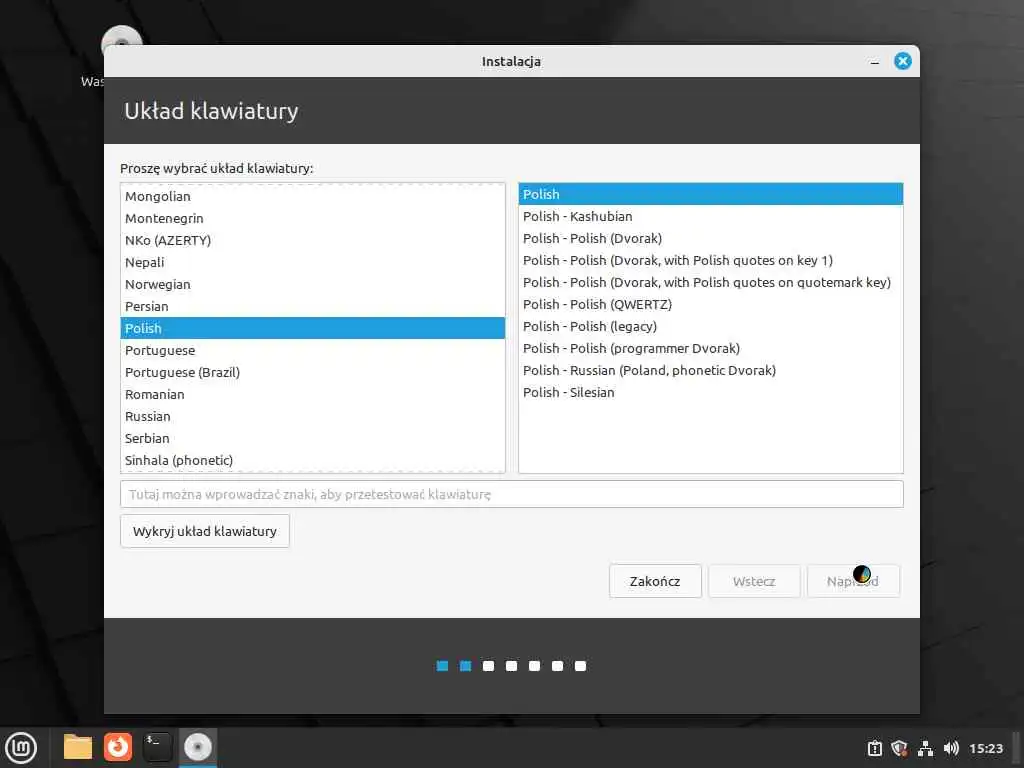
Task: Select Polish - Kashubian variant
Action: 711,216
